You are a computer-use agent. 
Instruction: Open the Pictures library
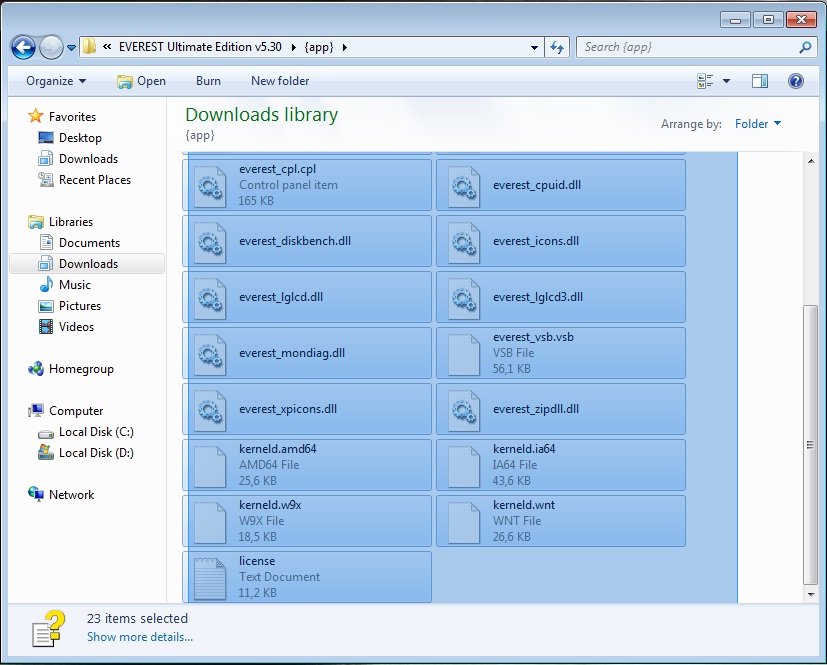click(x=80, y=306)
